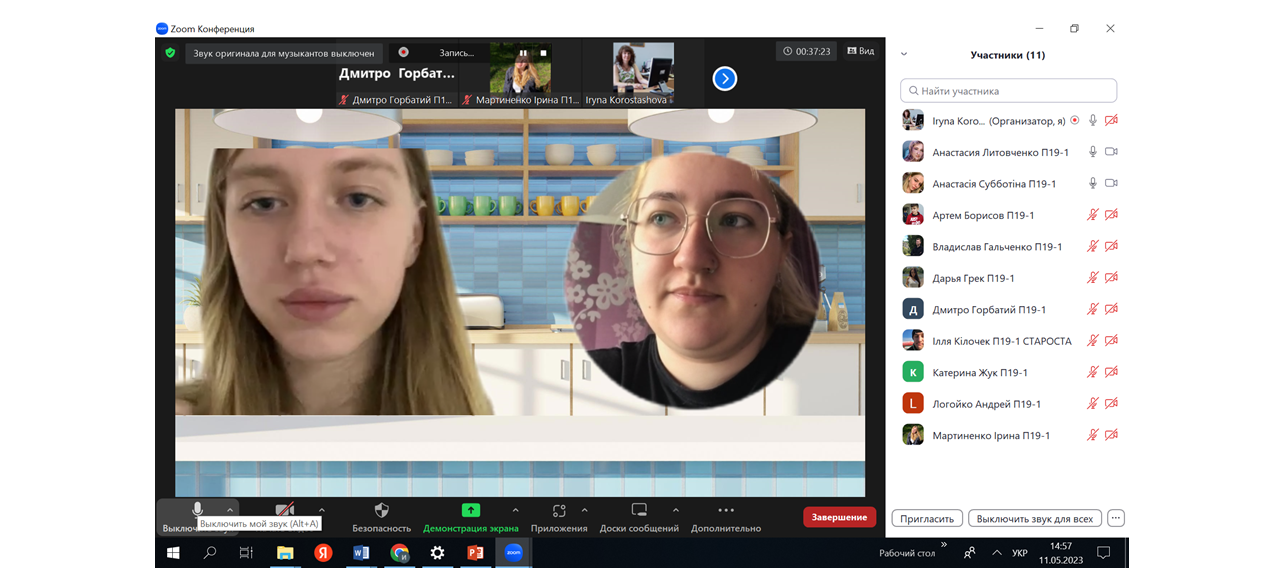Pause the recording
The width and height of the screenshot is (1284, 588).
click(x=523, y=52)
